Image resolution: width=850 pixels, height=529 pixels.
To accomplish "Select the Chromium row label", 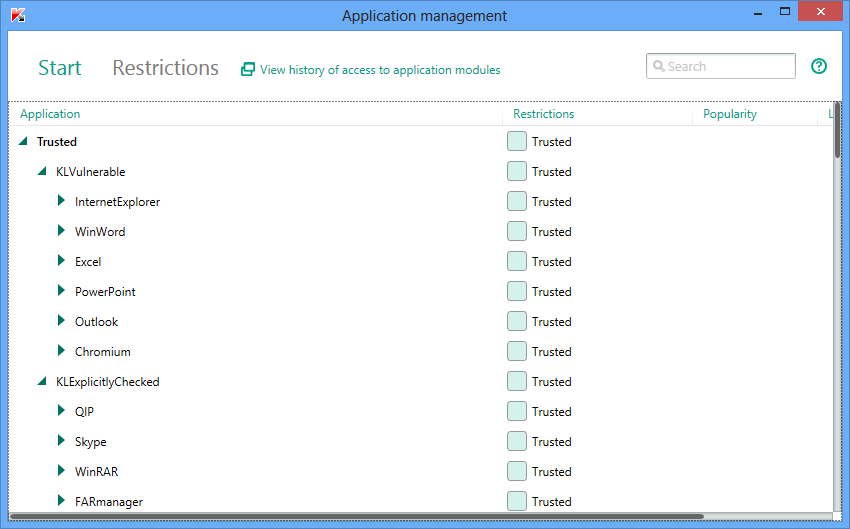I will pos(102,352).
